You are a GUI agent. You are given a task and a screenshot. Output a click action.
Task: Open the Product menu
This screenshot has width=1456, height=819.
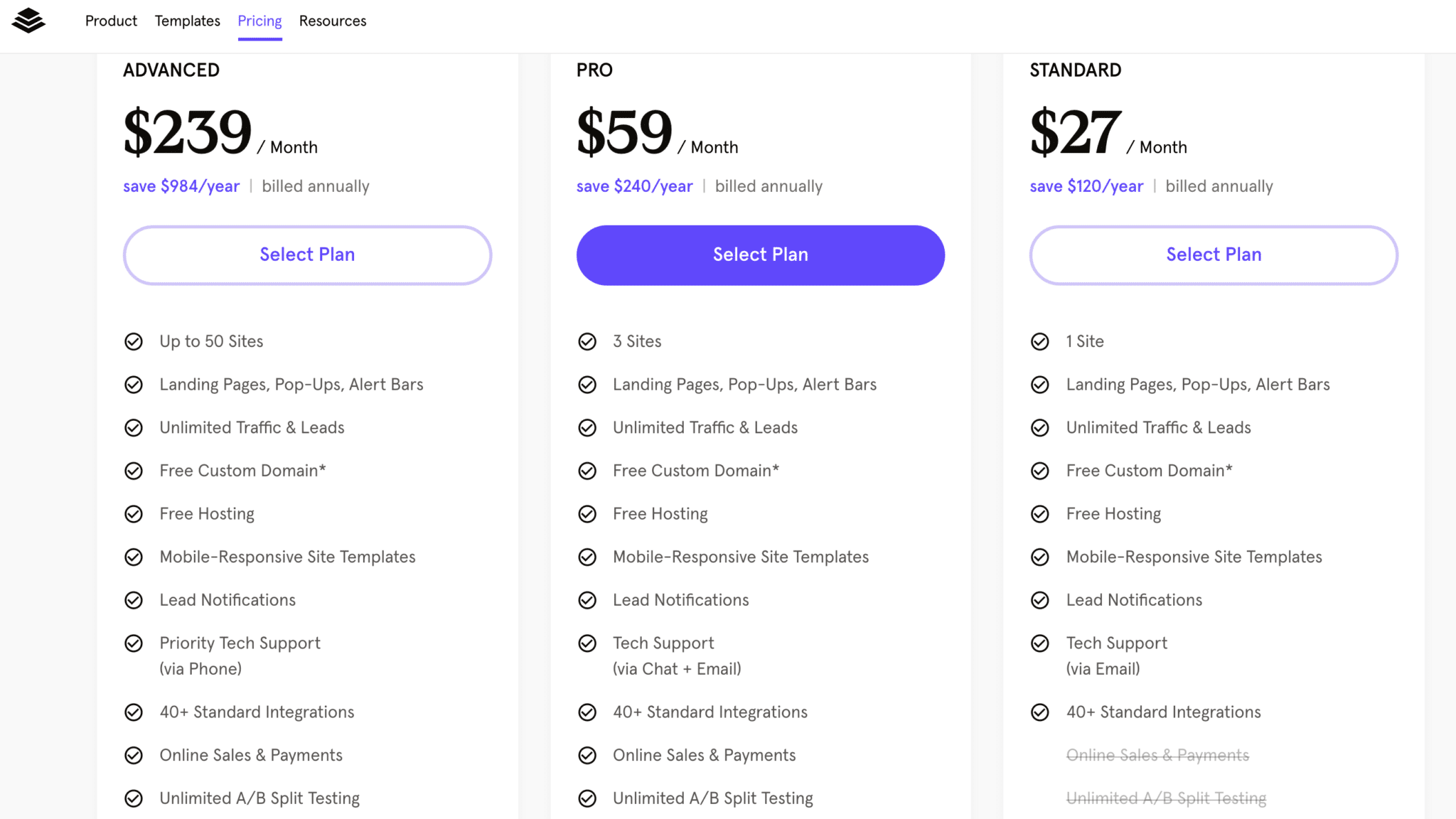pos(111,21)
